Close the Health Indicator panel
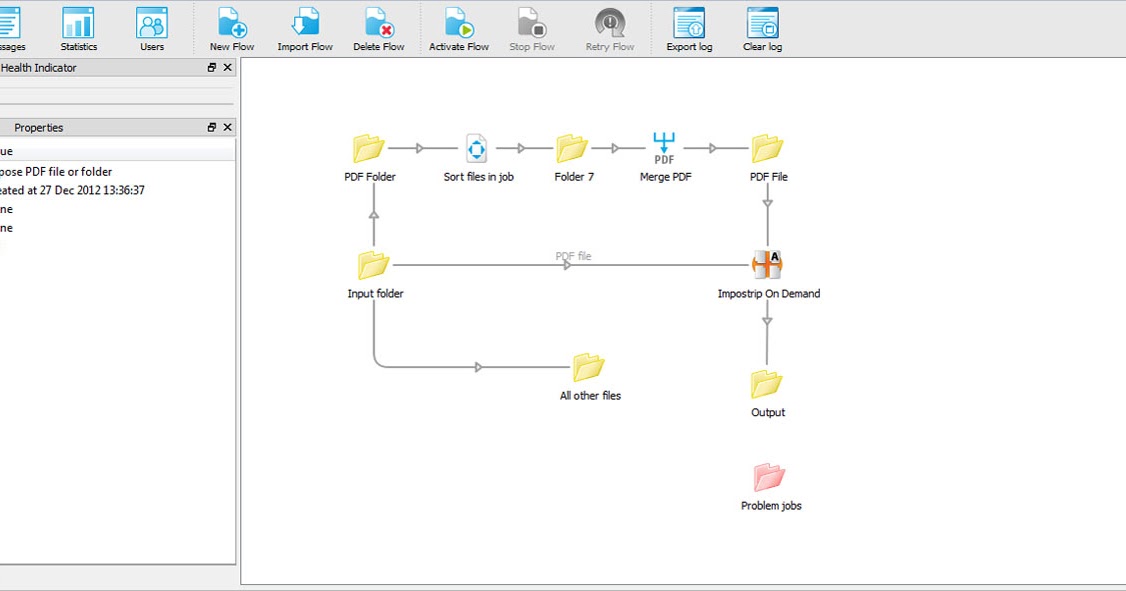Image resolution: width=1126 pixels, height=591 pixels. 227,67
